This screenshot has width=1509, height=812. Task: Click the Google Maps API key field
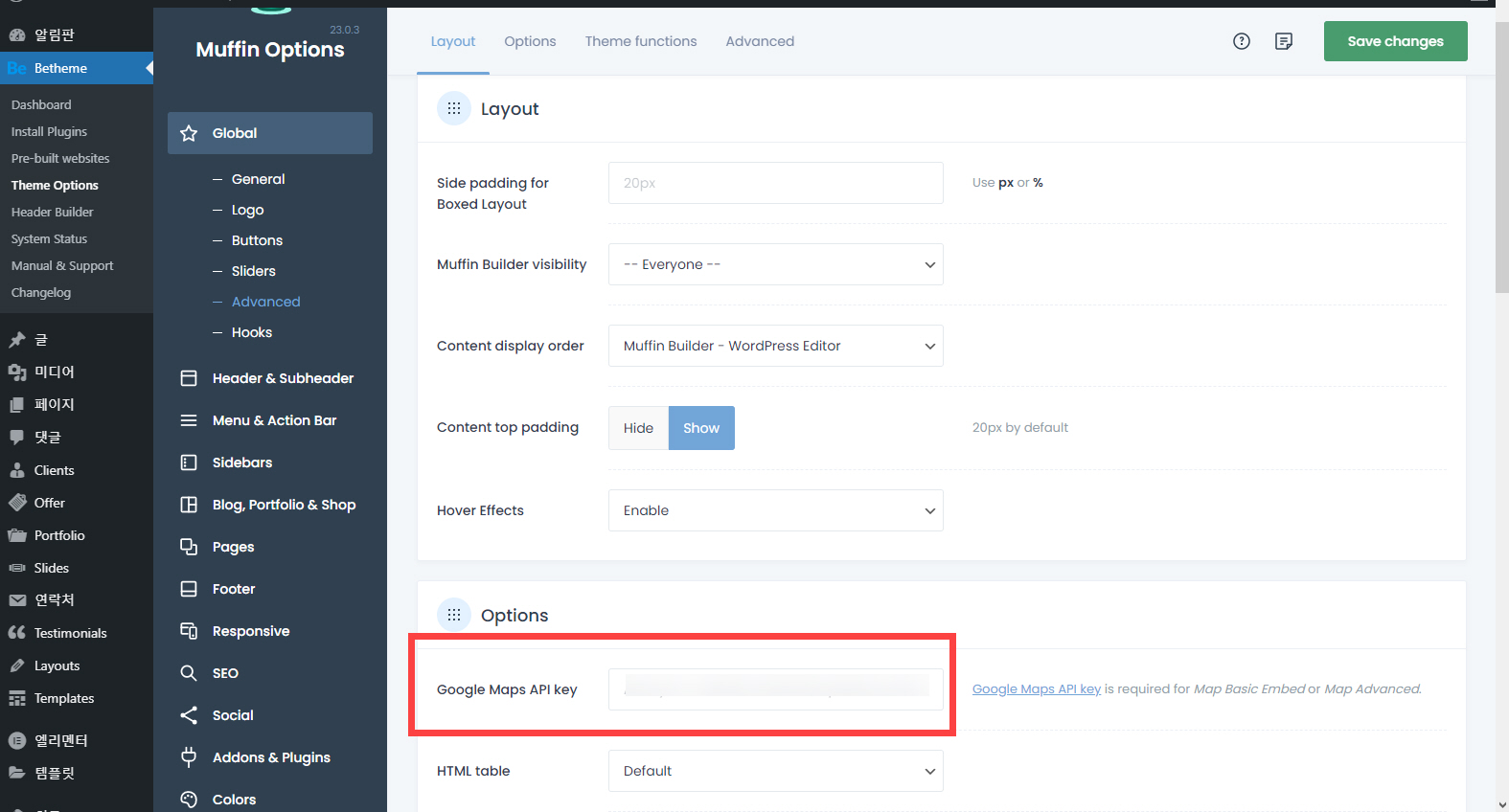pyautogui.click(x=776, y=689)
